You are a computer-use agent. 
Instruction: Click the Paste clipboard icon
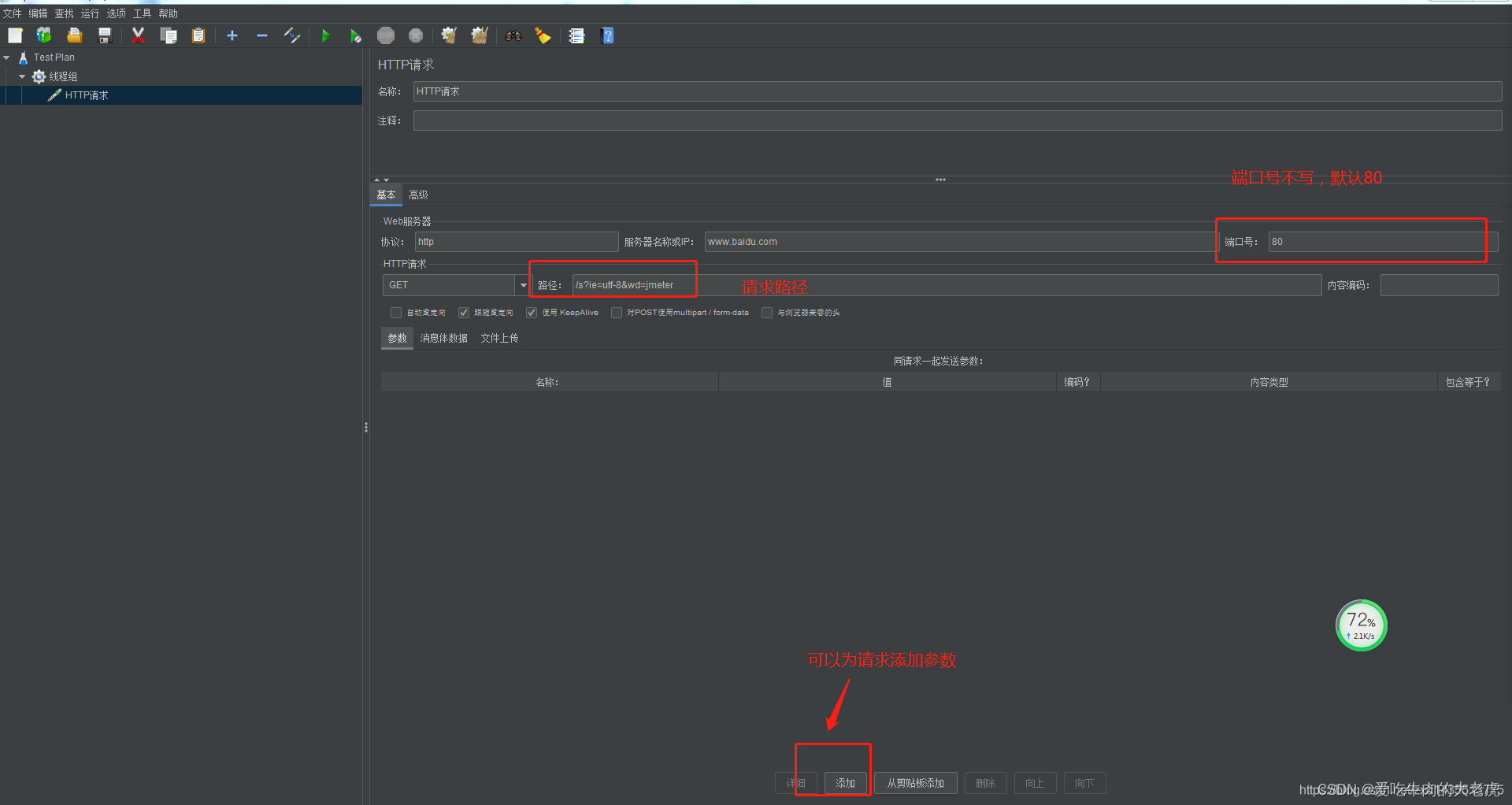tap(198, 35)
